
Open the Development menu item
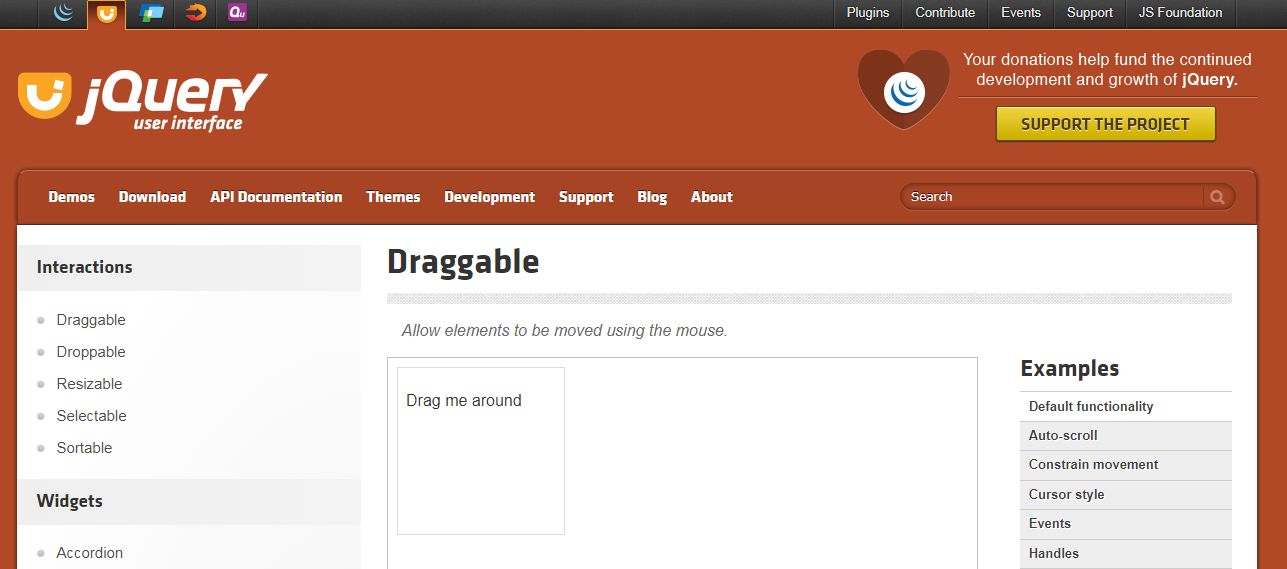pyautogui.click(x=490, y=197)
